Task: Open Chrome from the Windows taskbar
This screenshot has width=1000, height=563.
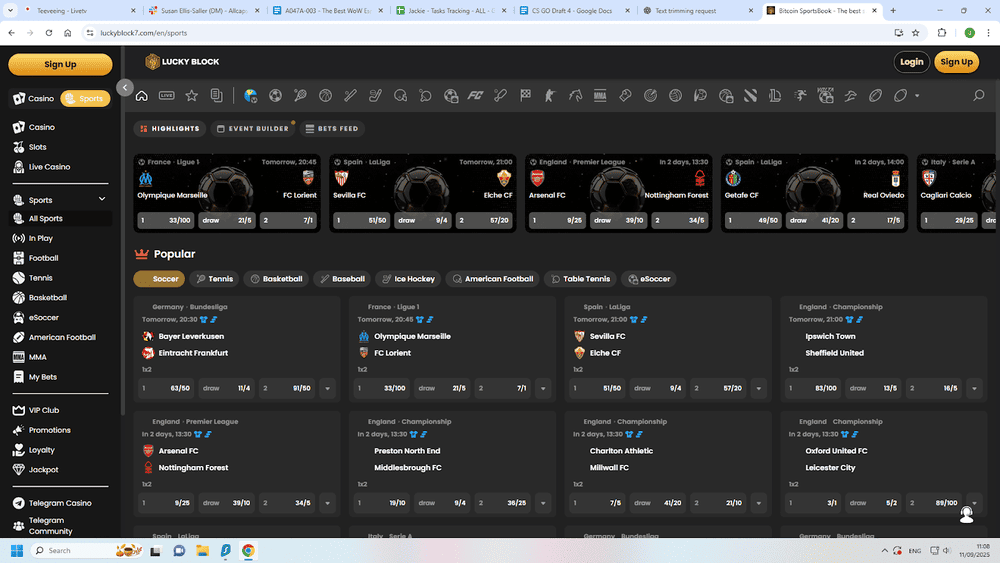Action: click(248, 550)
